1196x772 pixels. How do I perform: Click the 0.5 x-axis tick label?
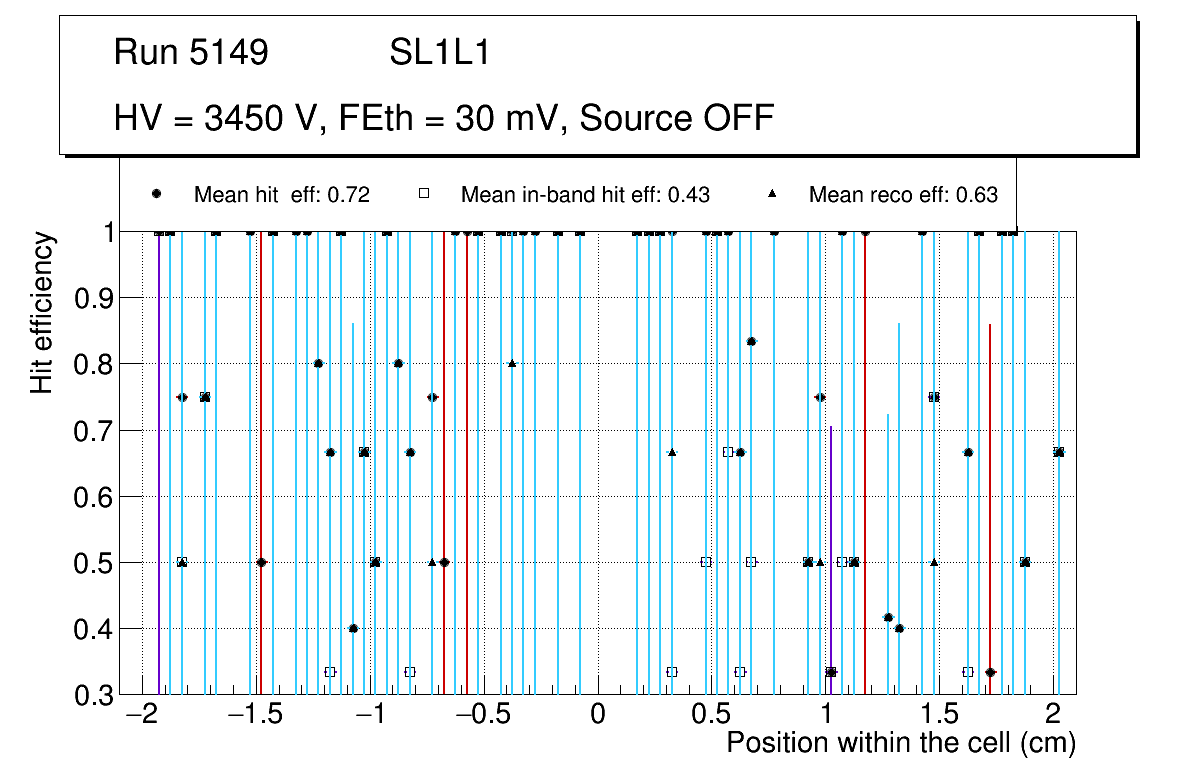coord(713,716)
